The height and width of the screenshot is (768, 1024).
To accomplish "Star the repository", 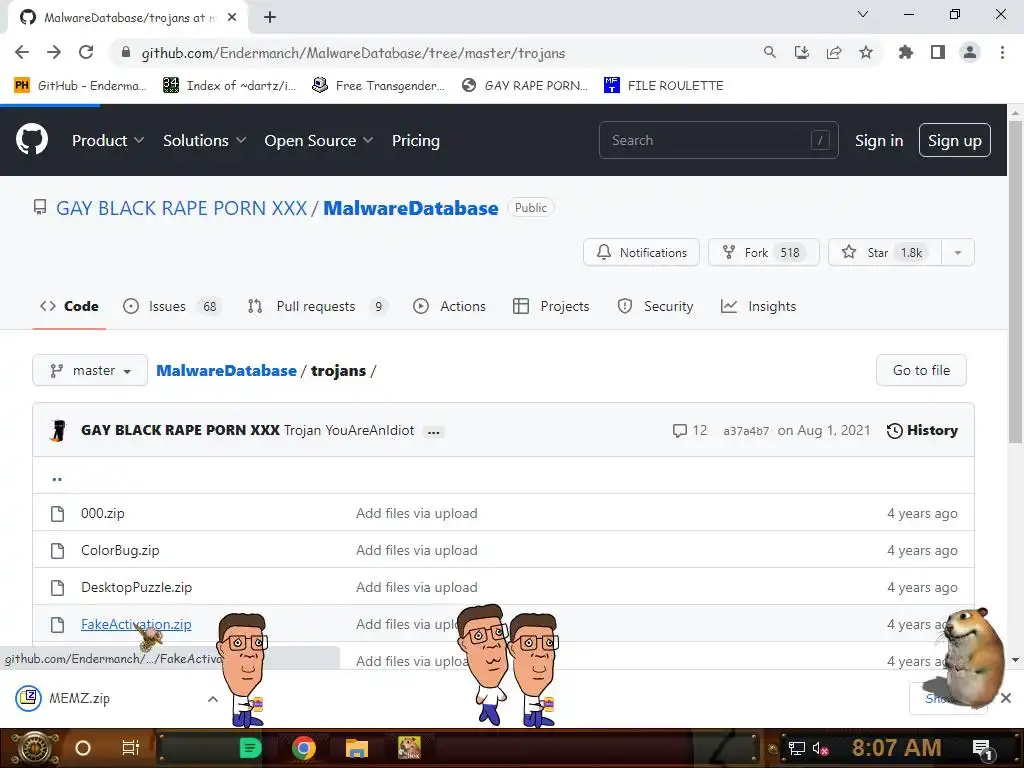I will pyautogui.click(x=885, y=253).
